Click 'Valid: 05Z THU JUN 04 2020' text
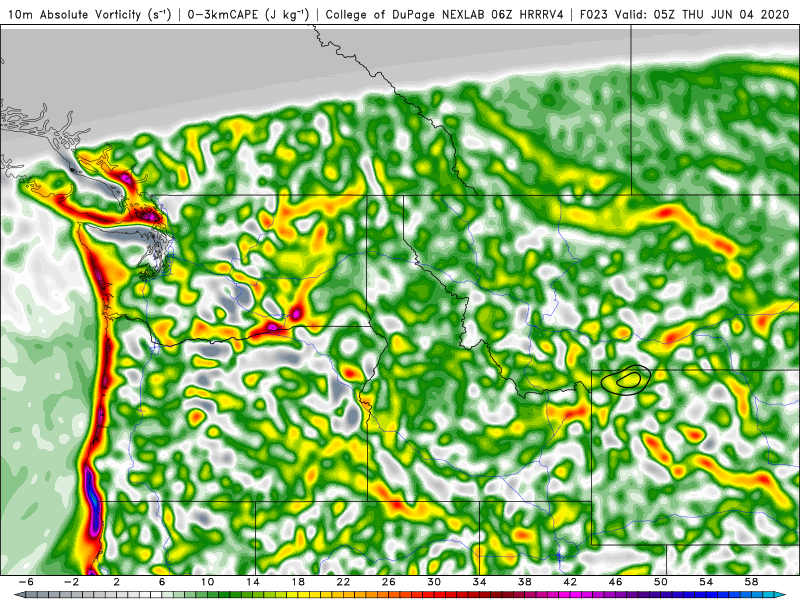This screenshot has width=800, height=600. coord(702,14)
